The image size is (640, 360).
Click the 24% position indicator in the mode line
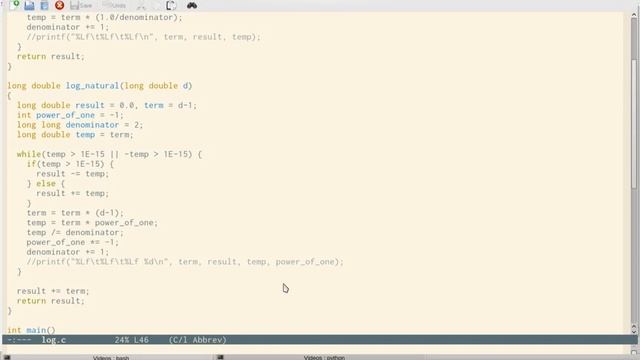122,340
